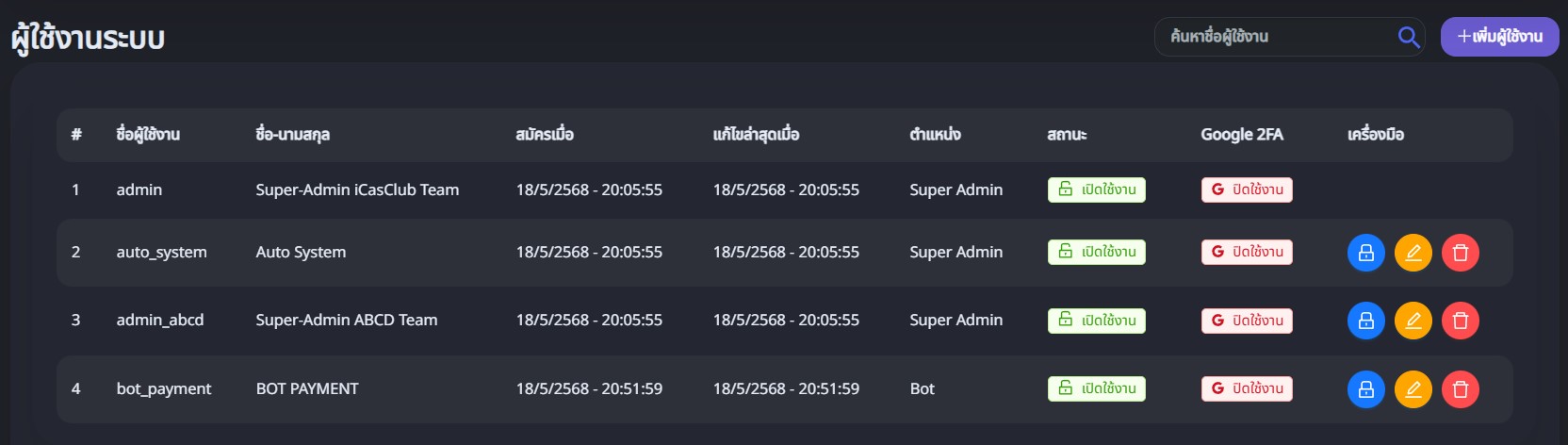Image resolution: width=1568 pixels, height=445 pixels.
Task: Toggle Google 2FA badge for bot_payment
Action: point(1246,388)
